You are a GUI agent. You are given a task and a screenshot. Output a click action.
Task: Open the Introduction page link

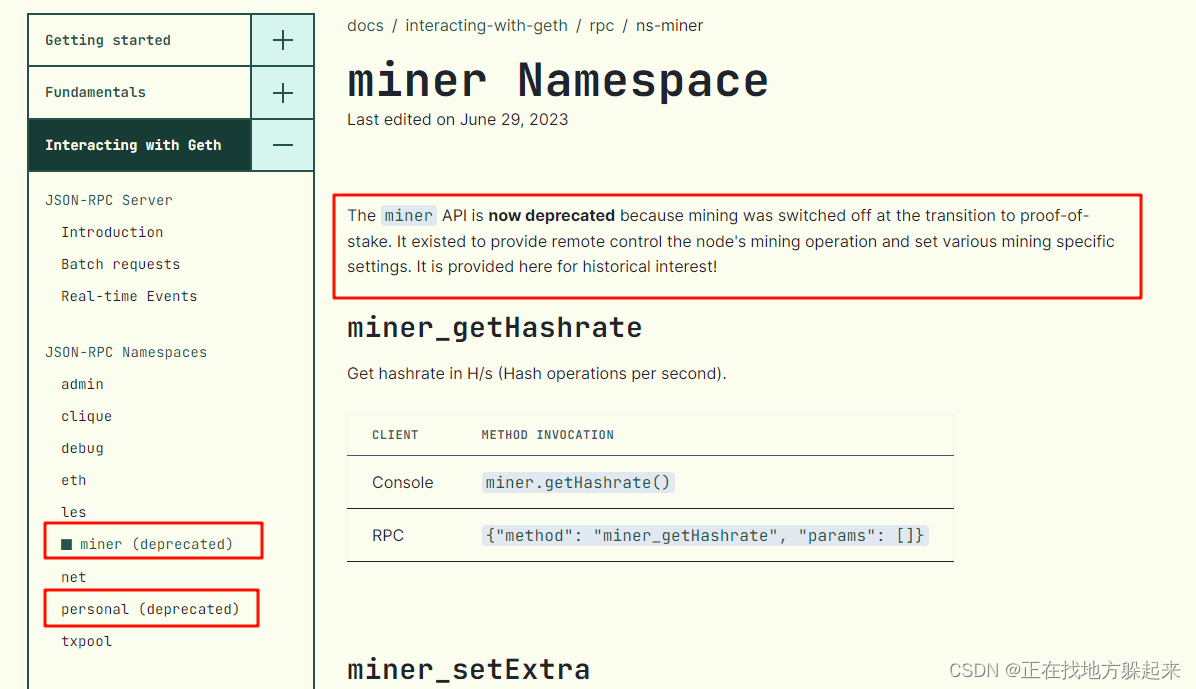(x=112, y=232)
